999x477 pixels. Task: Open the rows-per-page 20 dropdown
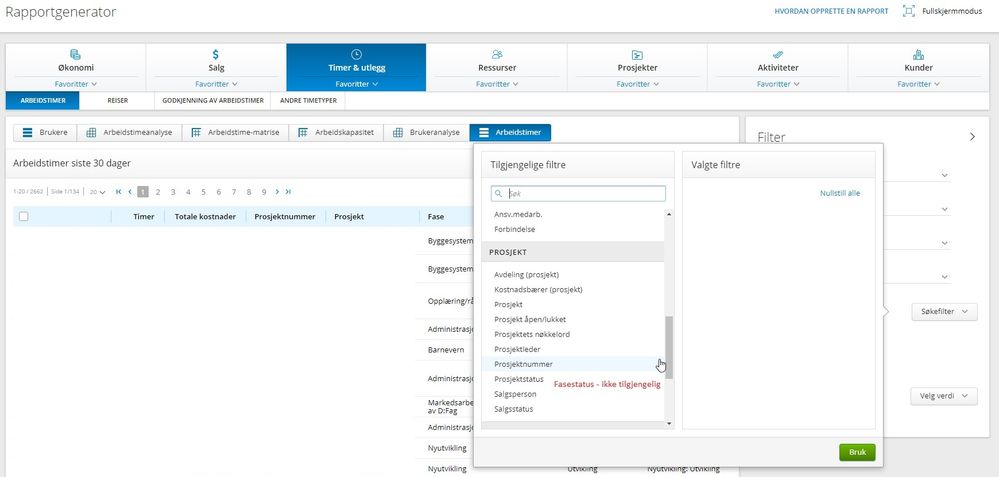click(97, 192)
